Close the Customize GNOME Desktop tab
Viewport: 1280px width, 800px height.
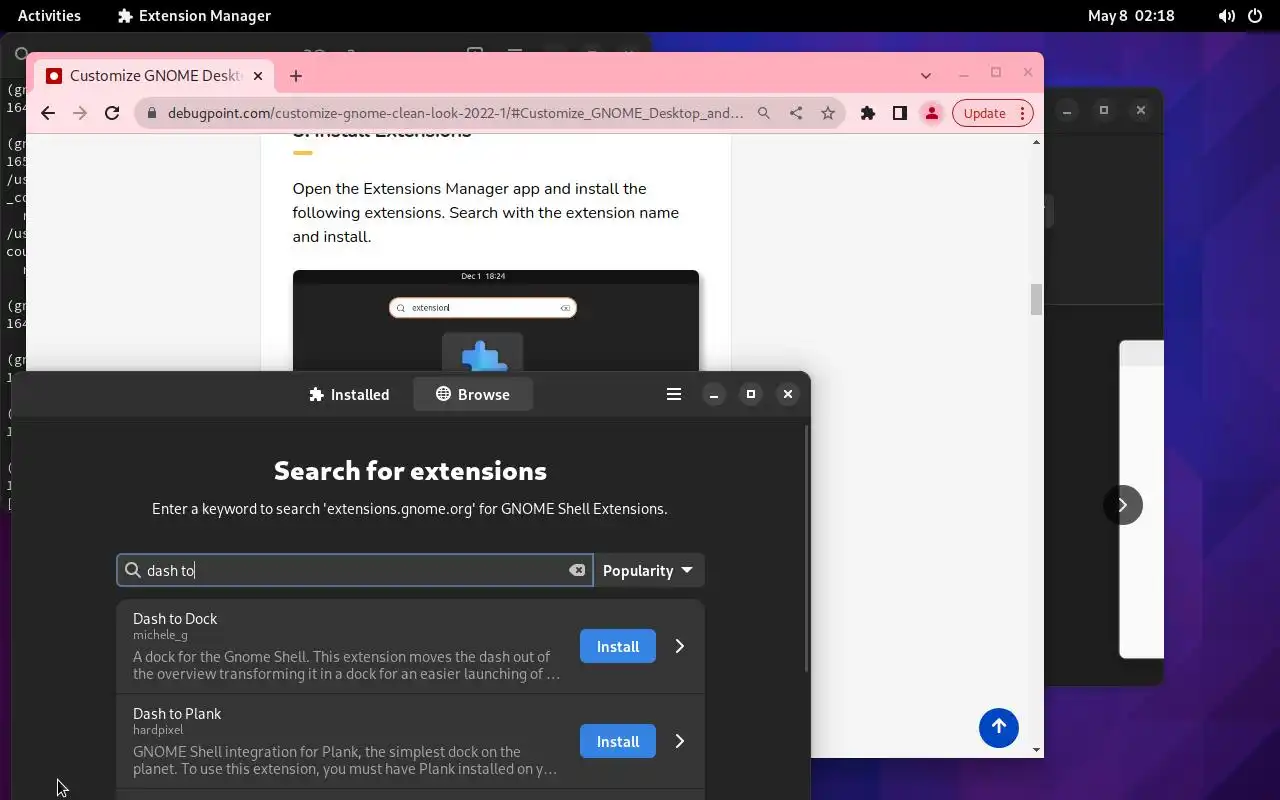[x=258, y=76]
